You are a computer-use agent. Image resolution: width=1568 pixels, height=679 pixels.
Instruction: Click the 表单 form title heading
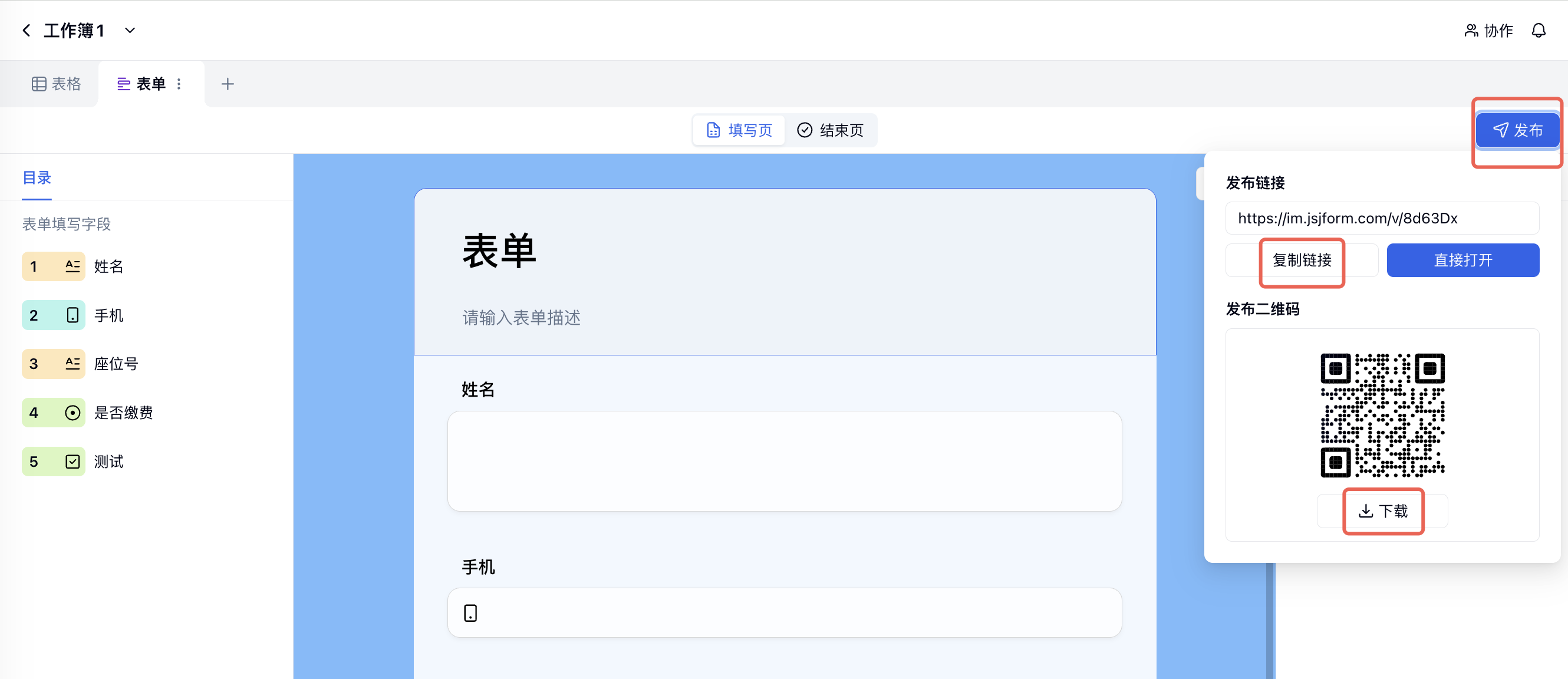point(499,250)
